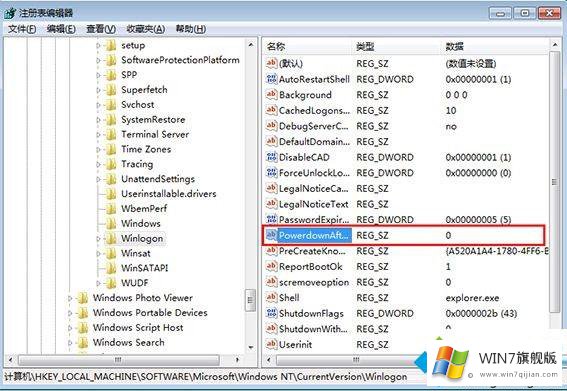567x391 pixels.
Task: Click the Winsat folder icon
Action: [111, 253]
